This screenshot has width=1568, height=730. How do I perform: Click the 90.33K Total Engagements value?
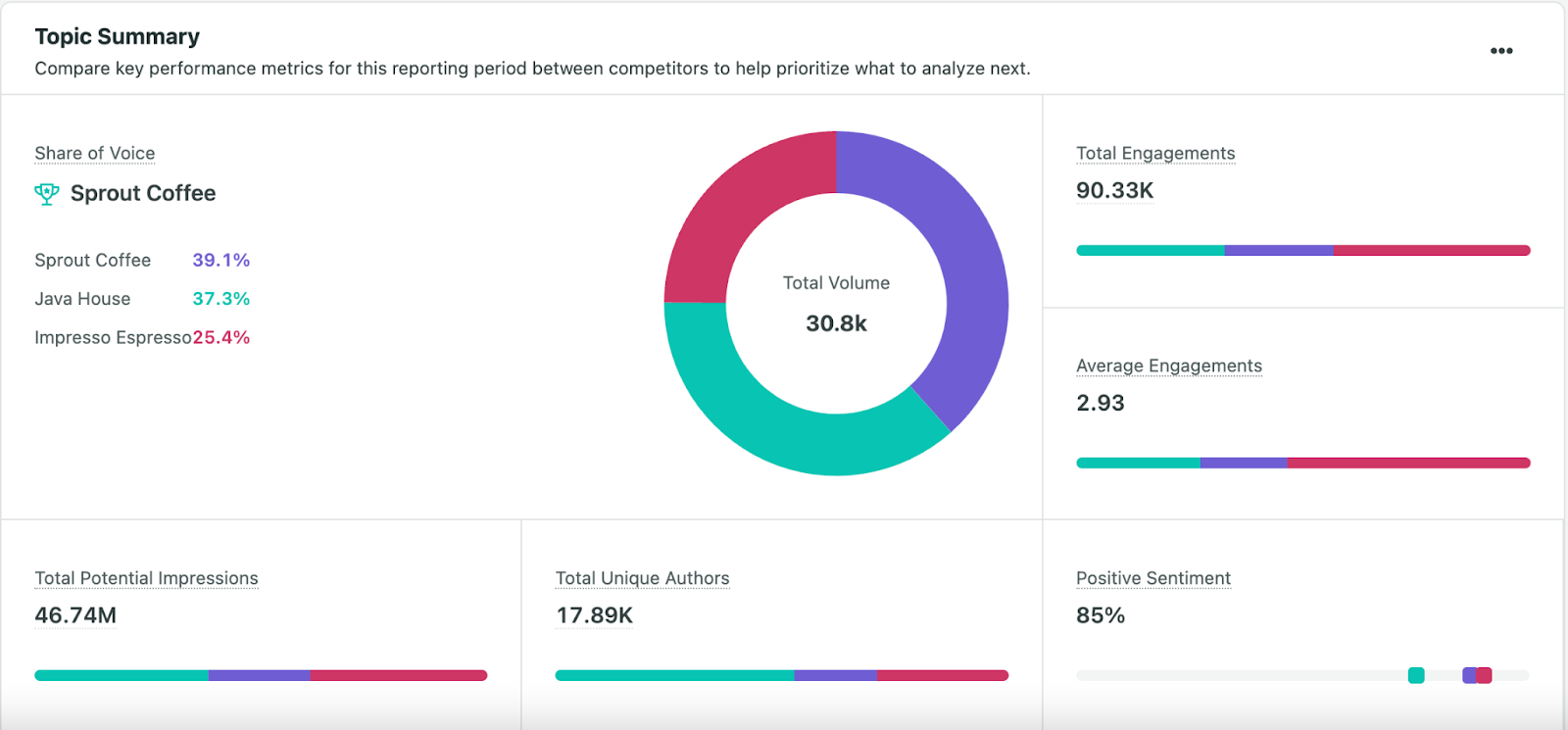(x=1113, y=190)
